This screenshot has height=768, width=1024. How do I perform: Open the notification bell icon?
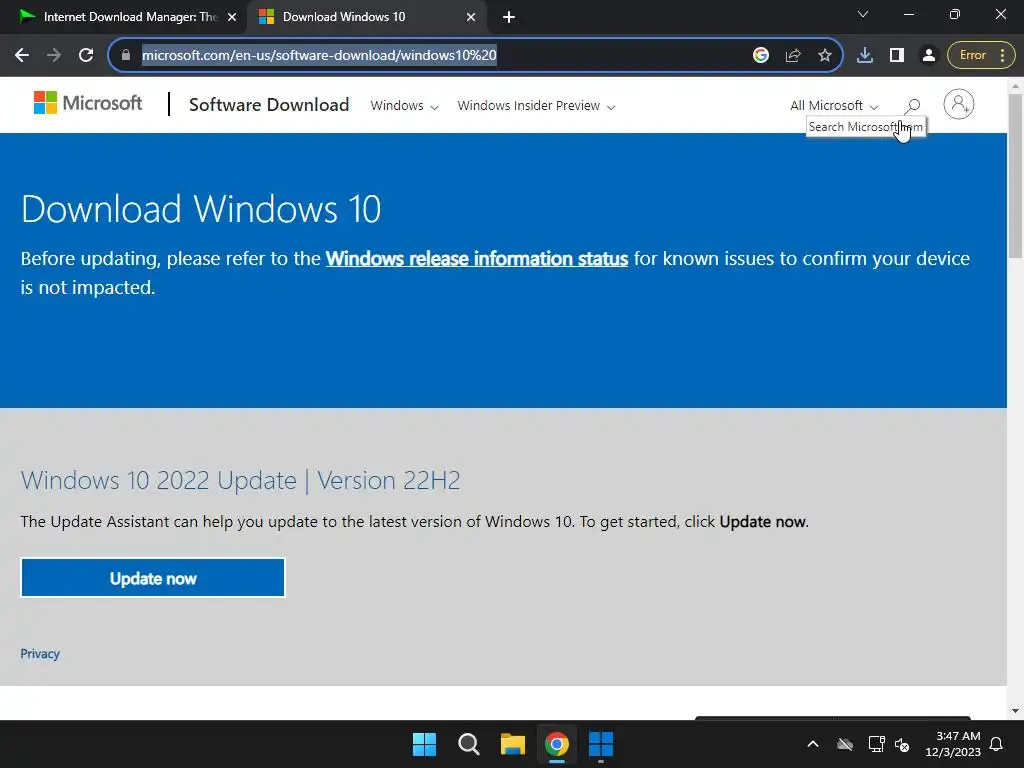point(997,744)
